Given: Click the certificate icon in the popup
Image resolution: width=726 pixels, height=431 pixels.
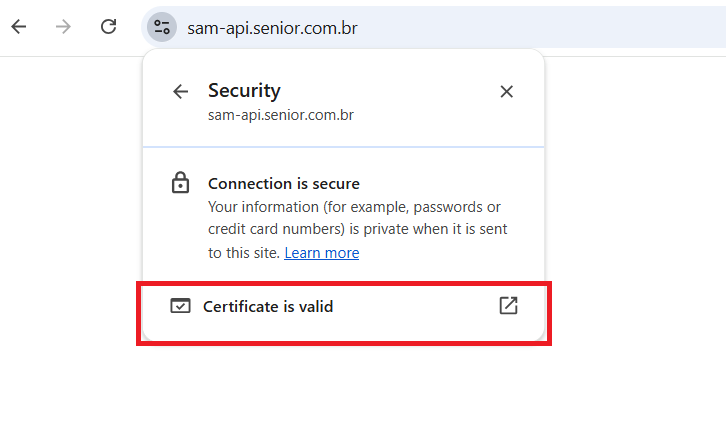Looking at the screenshot, I should tap(180, 306).
